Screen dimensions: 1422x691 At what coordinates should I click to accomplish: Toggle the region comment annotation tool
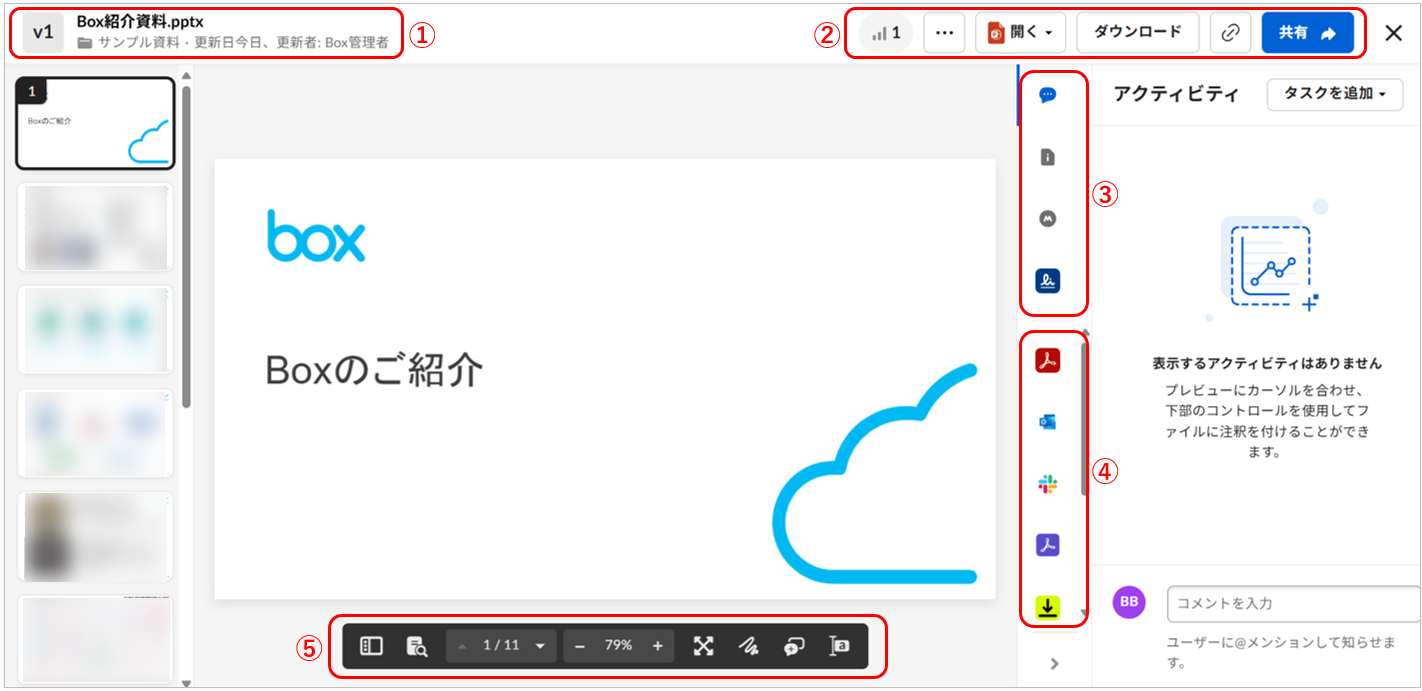click(x=794, y=646)
